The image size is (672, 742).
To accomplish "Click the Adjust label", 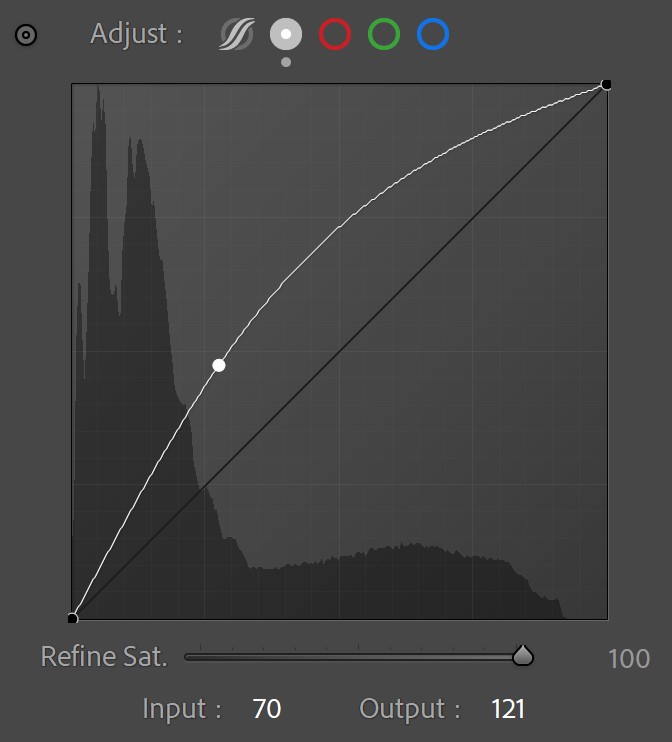I will point(136,34).
